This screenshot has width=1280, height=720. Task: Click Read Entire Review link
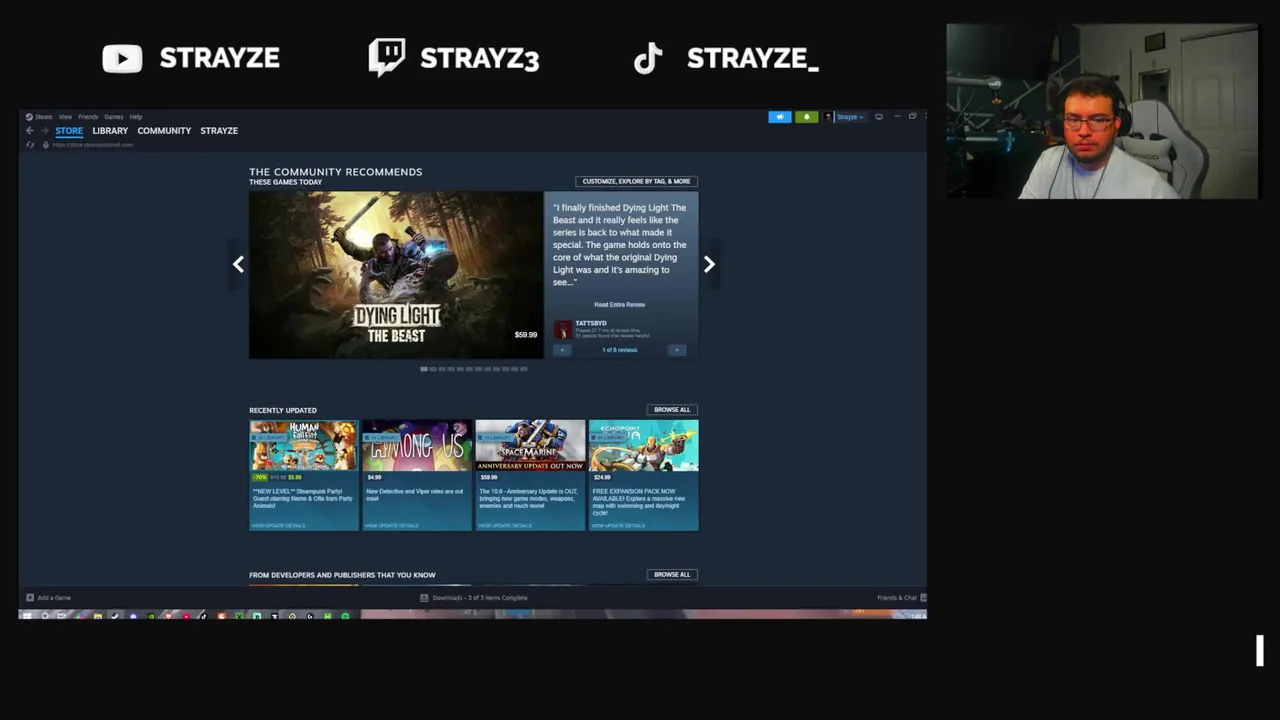[620, 305]
